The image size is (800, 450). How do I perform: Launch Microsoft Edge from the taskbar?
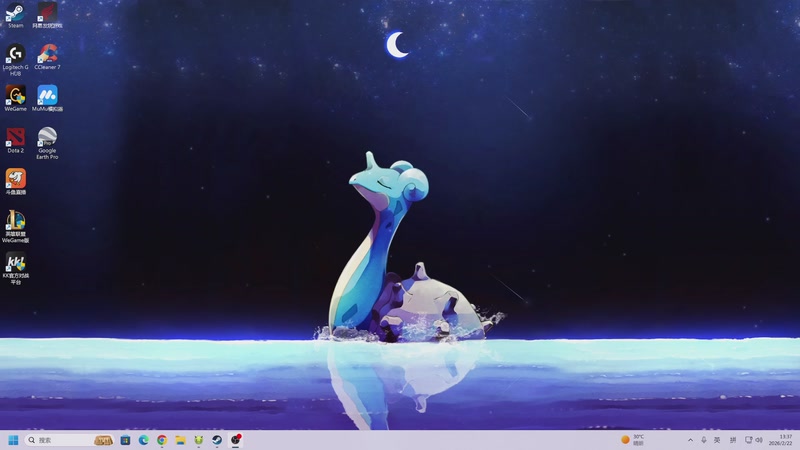[x=143, y=440]
